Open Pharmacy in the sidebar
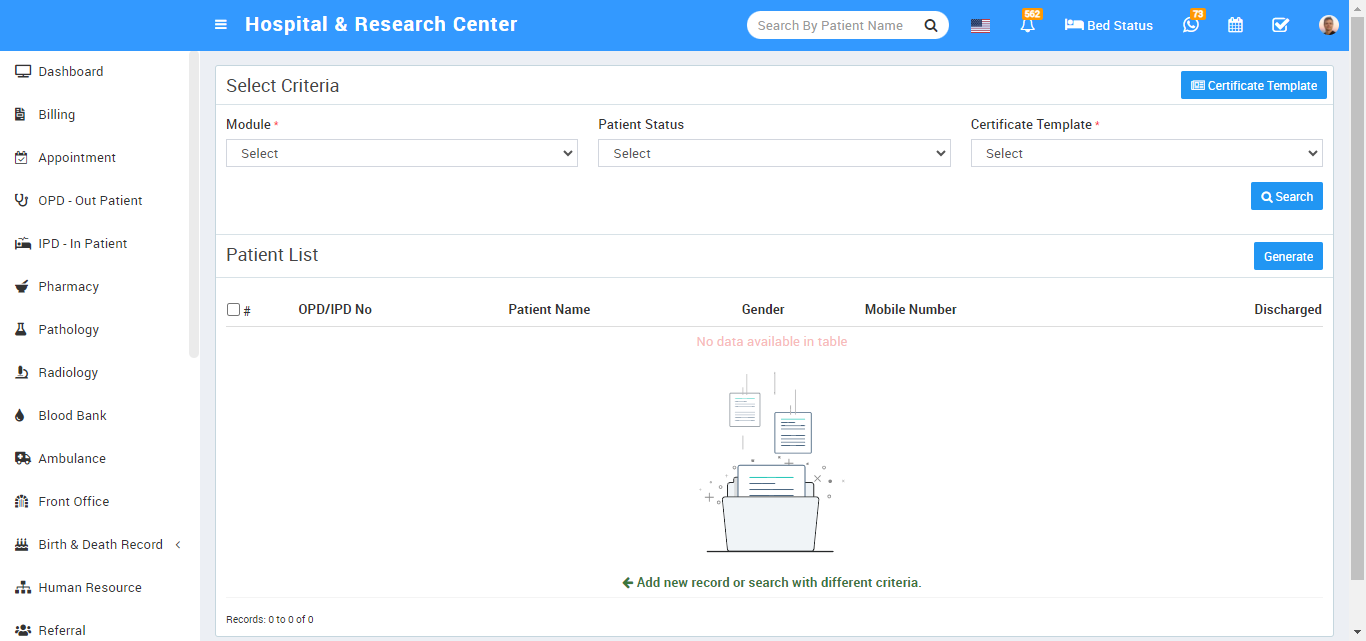Image resolution: width=1366 pixels, height=641 pixels. 68,287
